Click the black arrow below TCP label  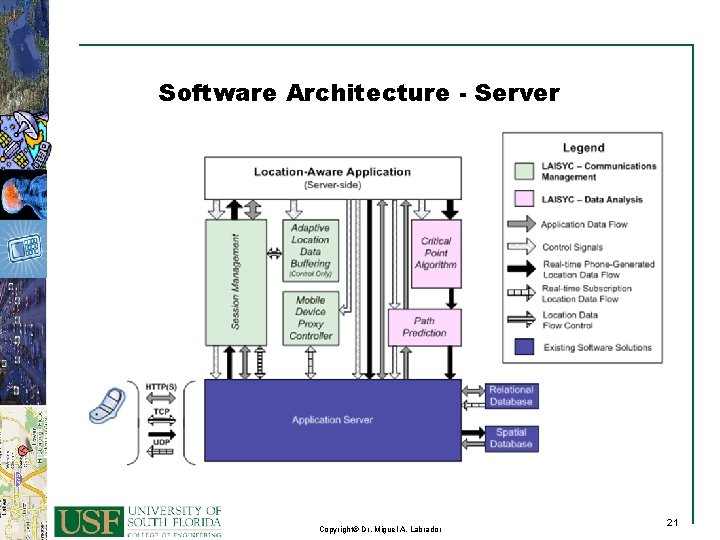pos(162,434)
